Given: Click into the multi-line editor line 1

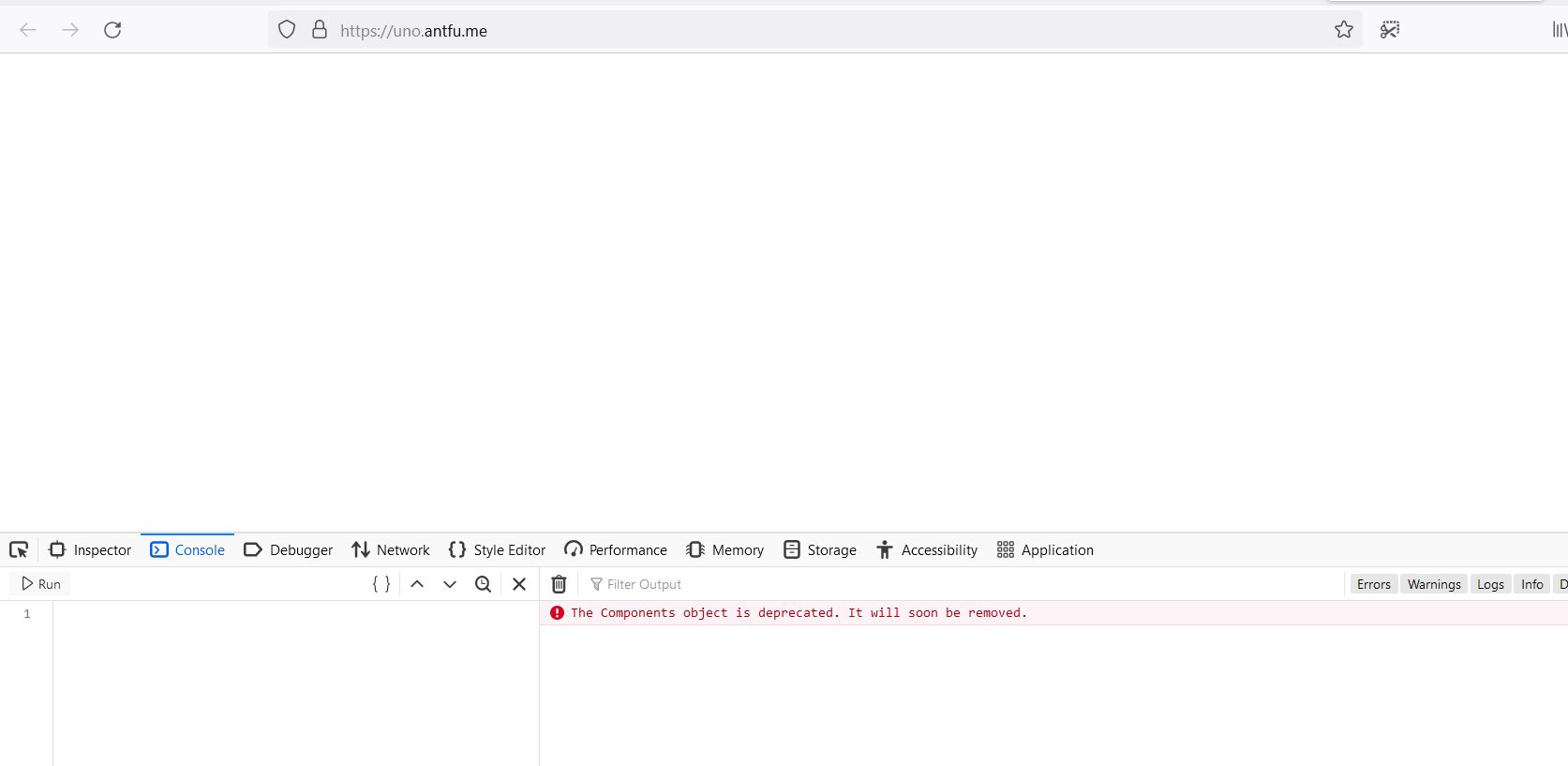Looking at the screenshot, I should click(295, 613).
